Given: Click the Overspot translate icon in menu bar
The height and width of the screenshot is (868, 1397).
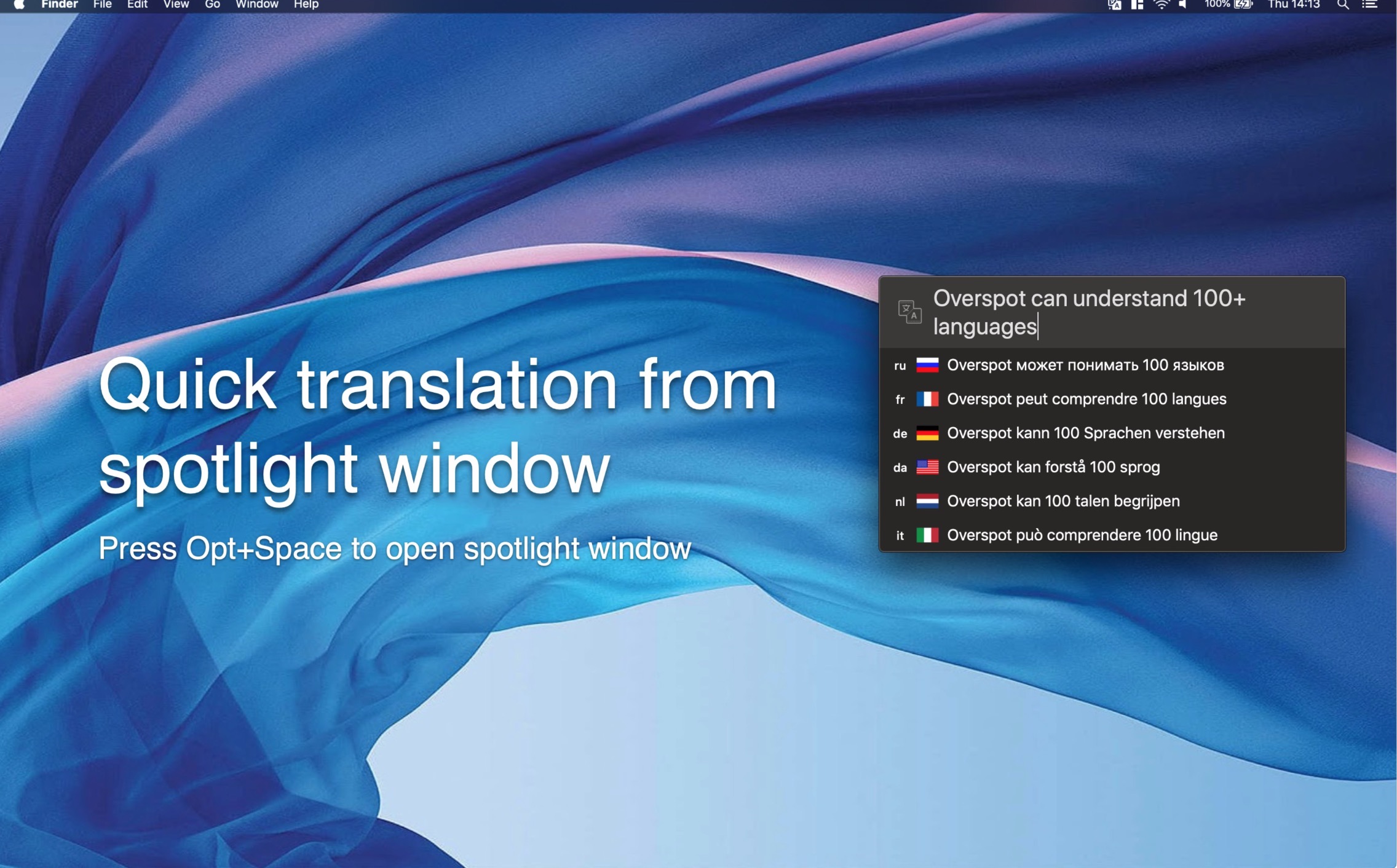Looking at the screenshot, I should [1114, 5].
